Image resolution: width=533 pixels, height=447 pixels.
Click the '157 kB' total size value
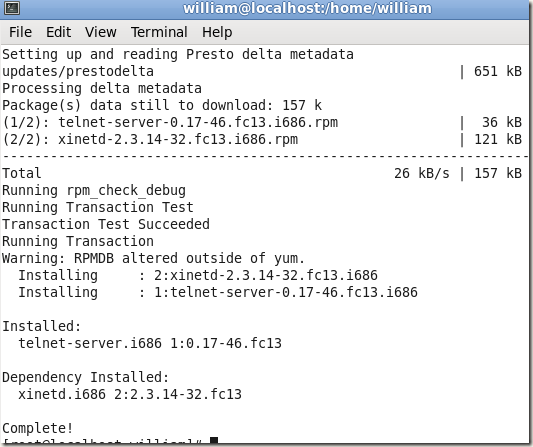tap(498, 173)
